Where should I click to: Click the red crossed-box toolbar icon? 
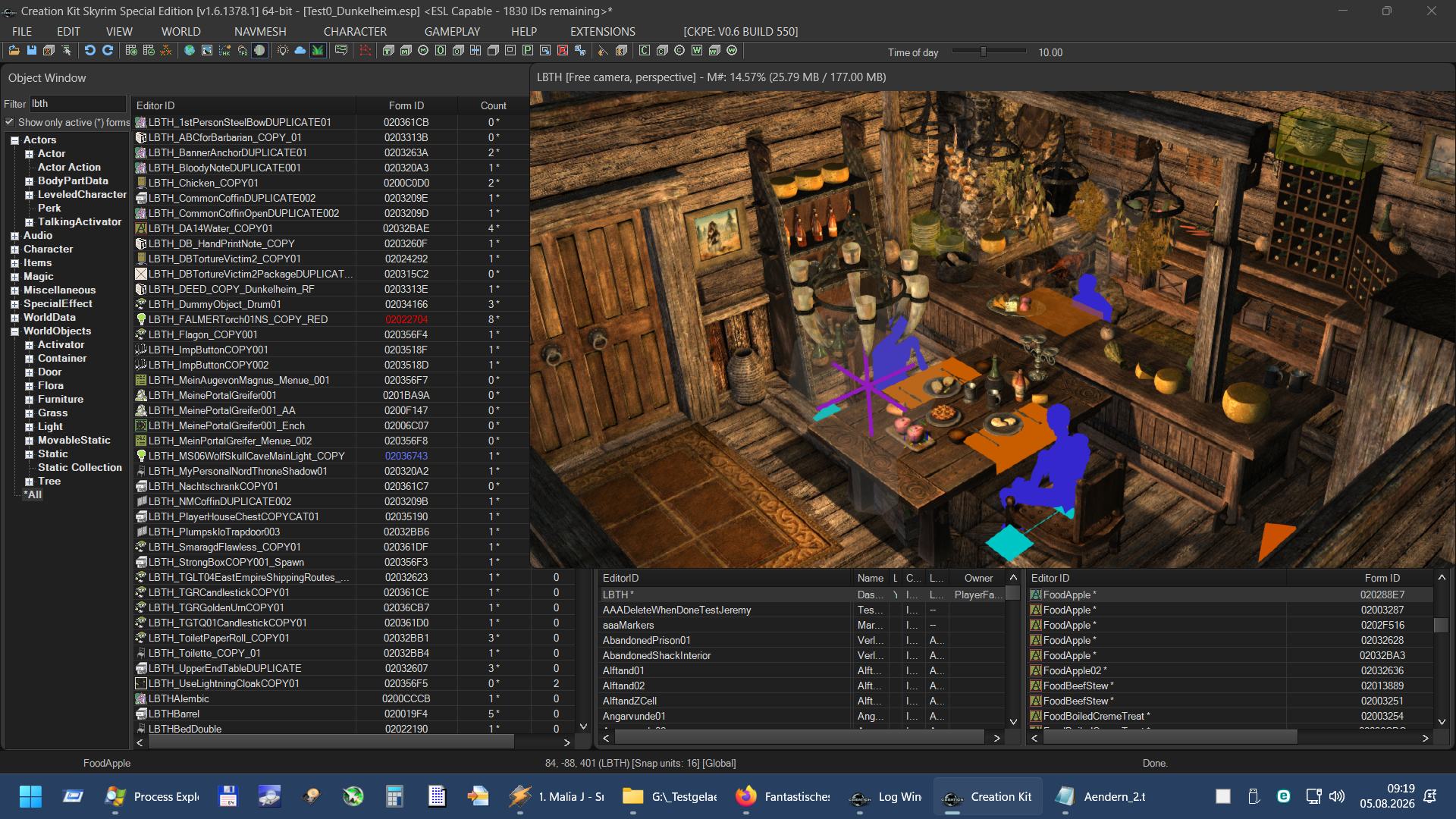[563, 51]
